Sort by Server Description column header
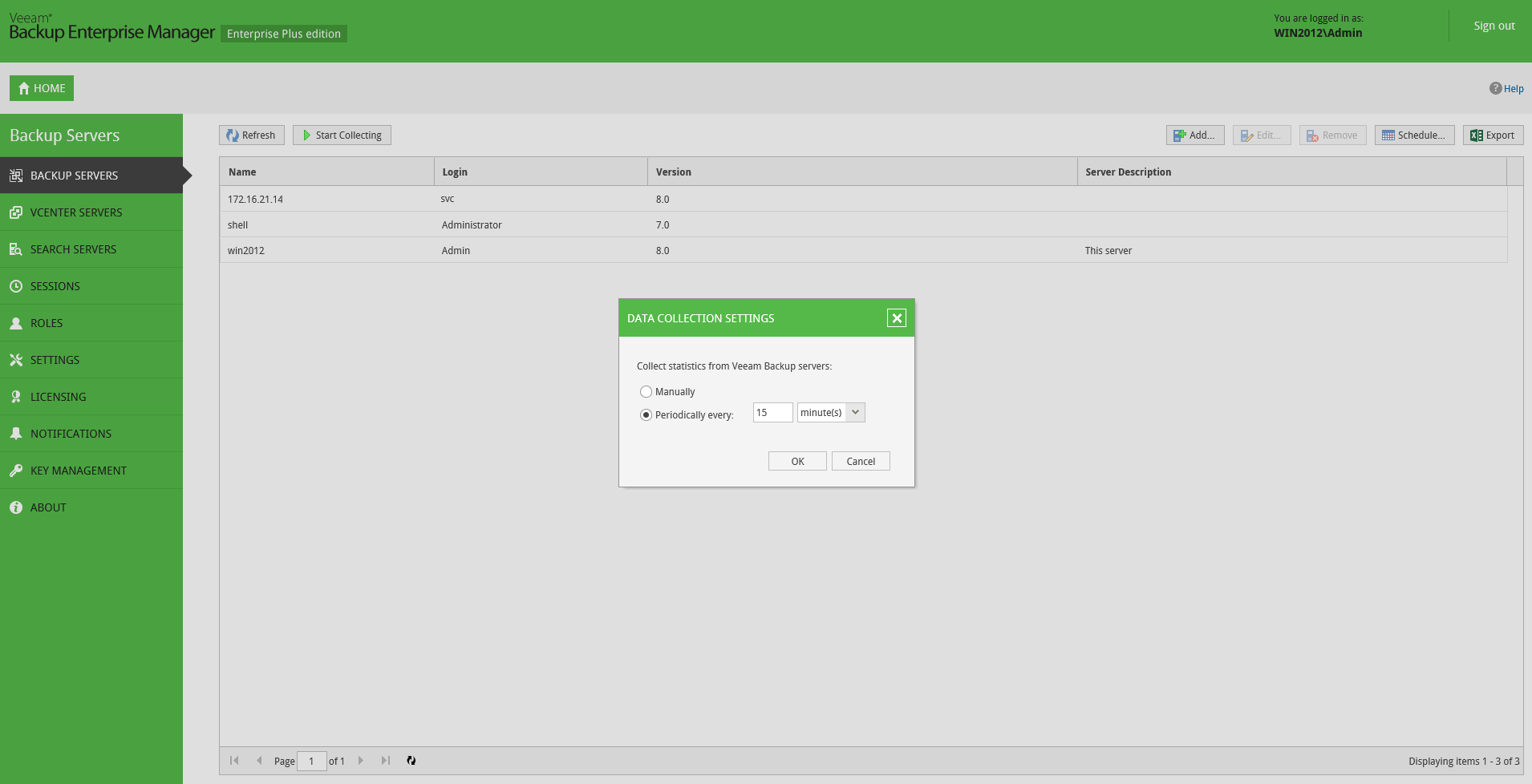Image resolution: width=1532 pixels, height=784 pixels. 1292,172
